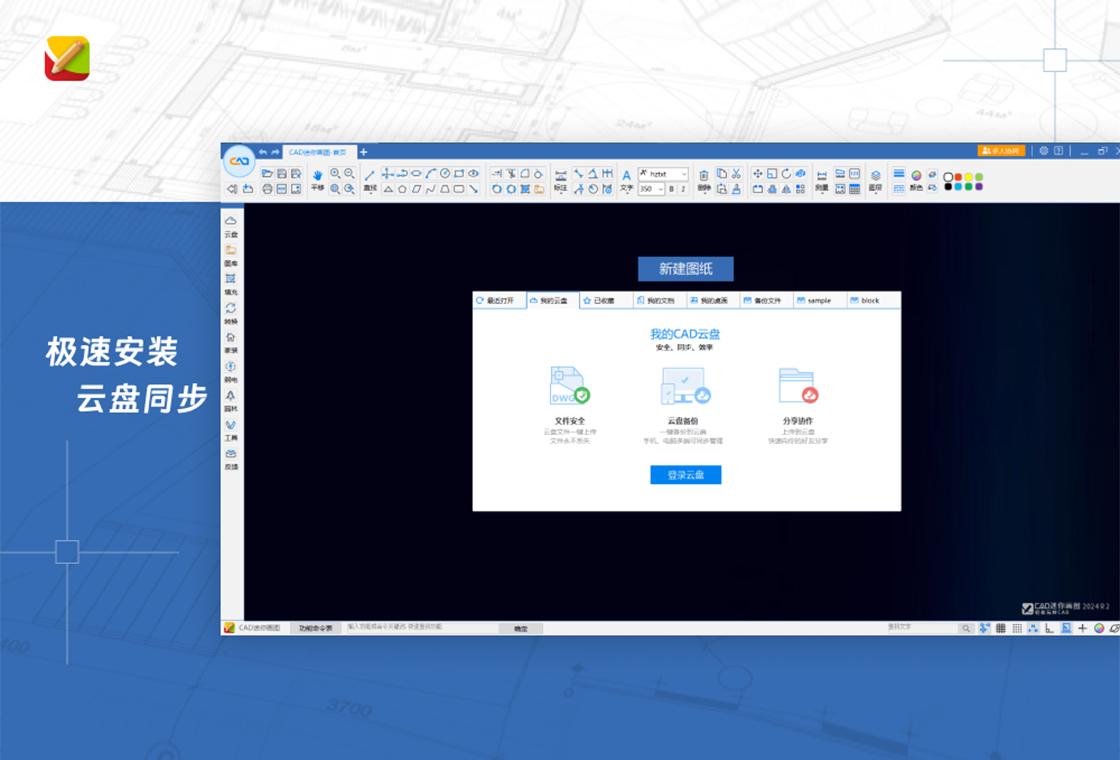Select the rounded rectangle tool
The width and height of the screenshot is (1120, 760).
pyautogui.click(x=459, y=189)
